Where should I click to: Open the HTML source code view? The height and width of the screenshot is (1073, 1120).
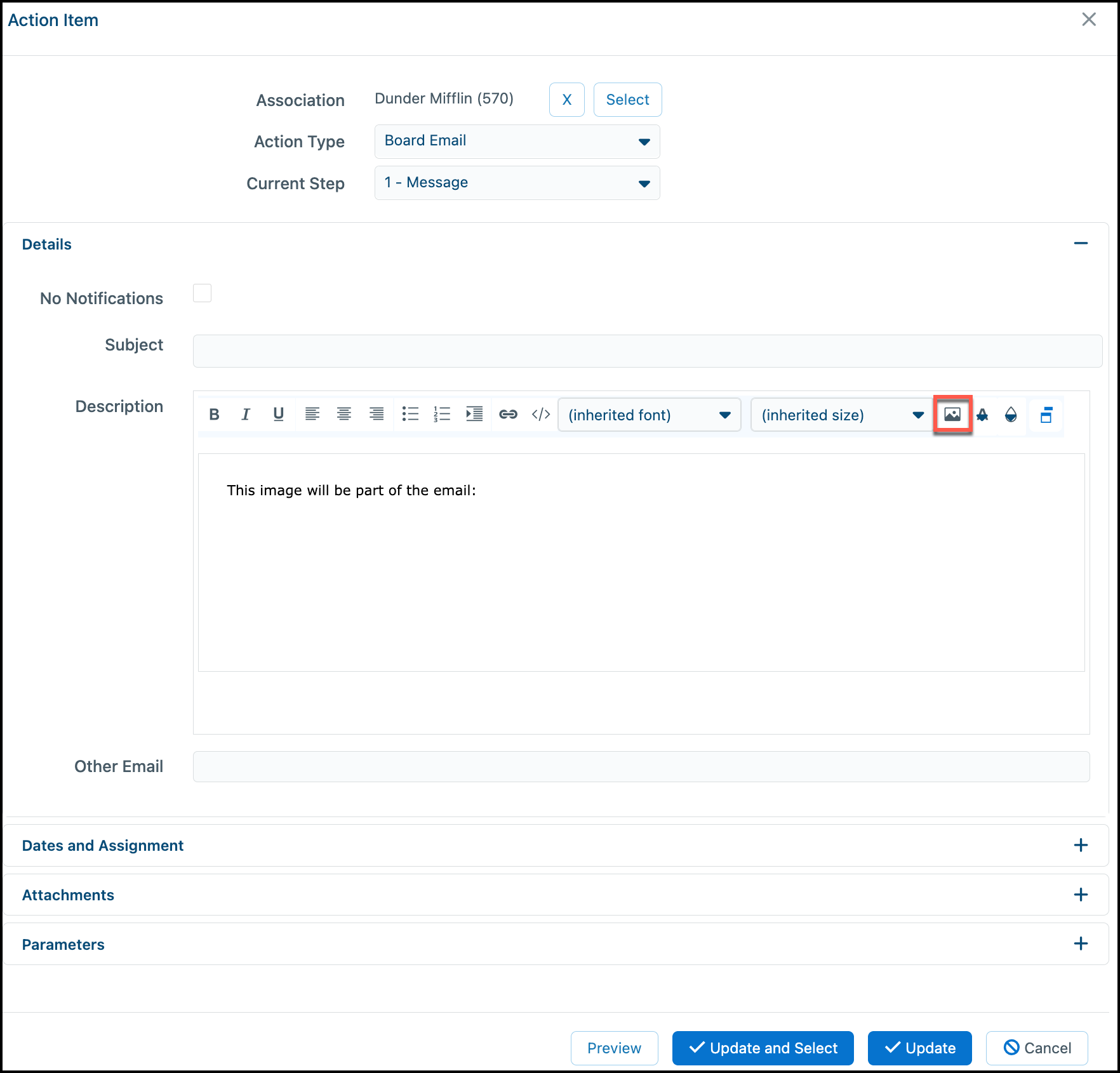pyautogui.click(x=541, y=415)
